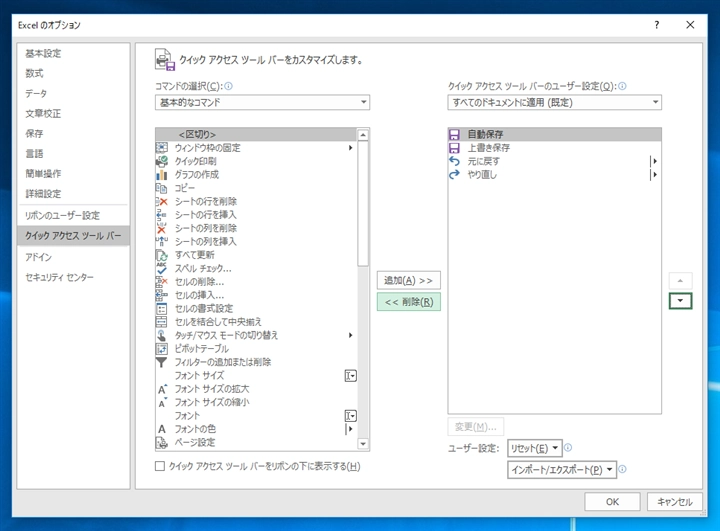The width and height of the screenshot is (720, 531).
Task: Click the dialog help question mark
Action: pos(657,25)
